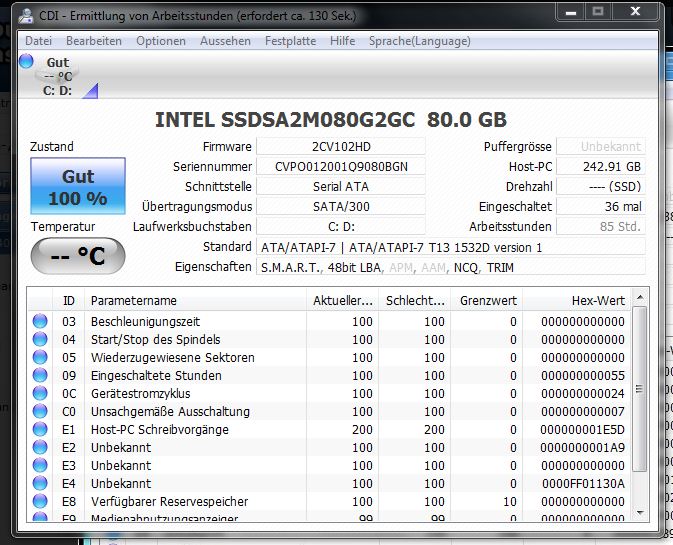Select the Beschleunigungszeit parameter name
This screenshot has height=545, width=673.
pyautogui.click(x=146, y=321)
